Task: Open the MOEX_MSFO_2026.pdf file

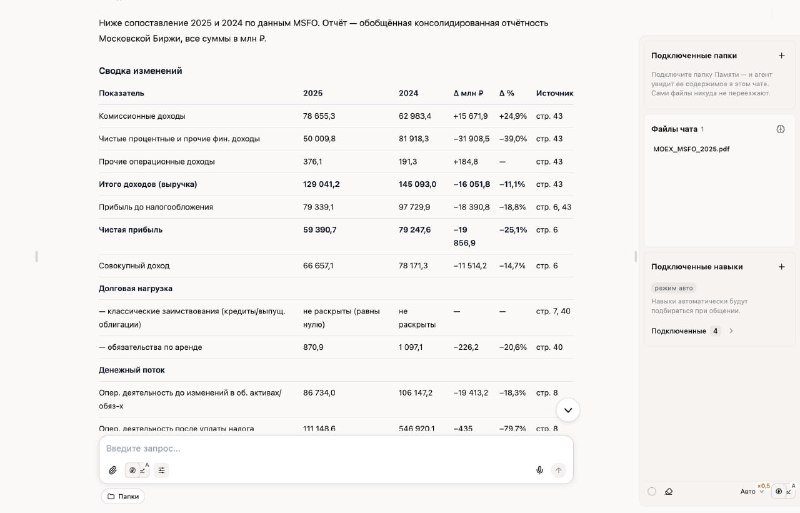Action: 691,149
